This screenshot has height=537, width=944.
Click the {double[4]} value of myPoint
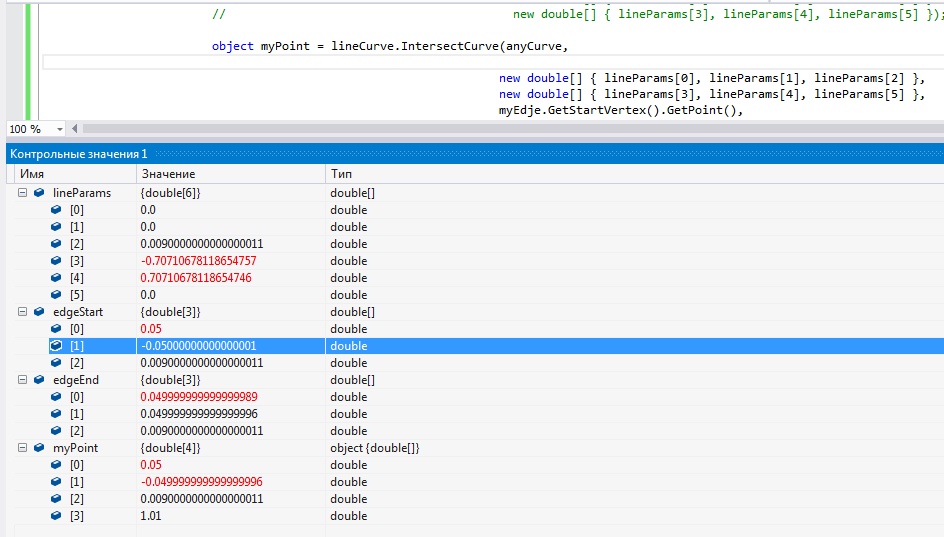[170, 448]
